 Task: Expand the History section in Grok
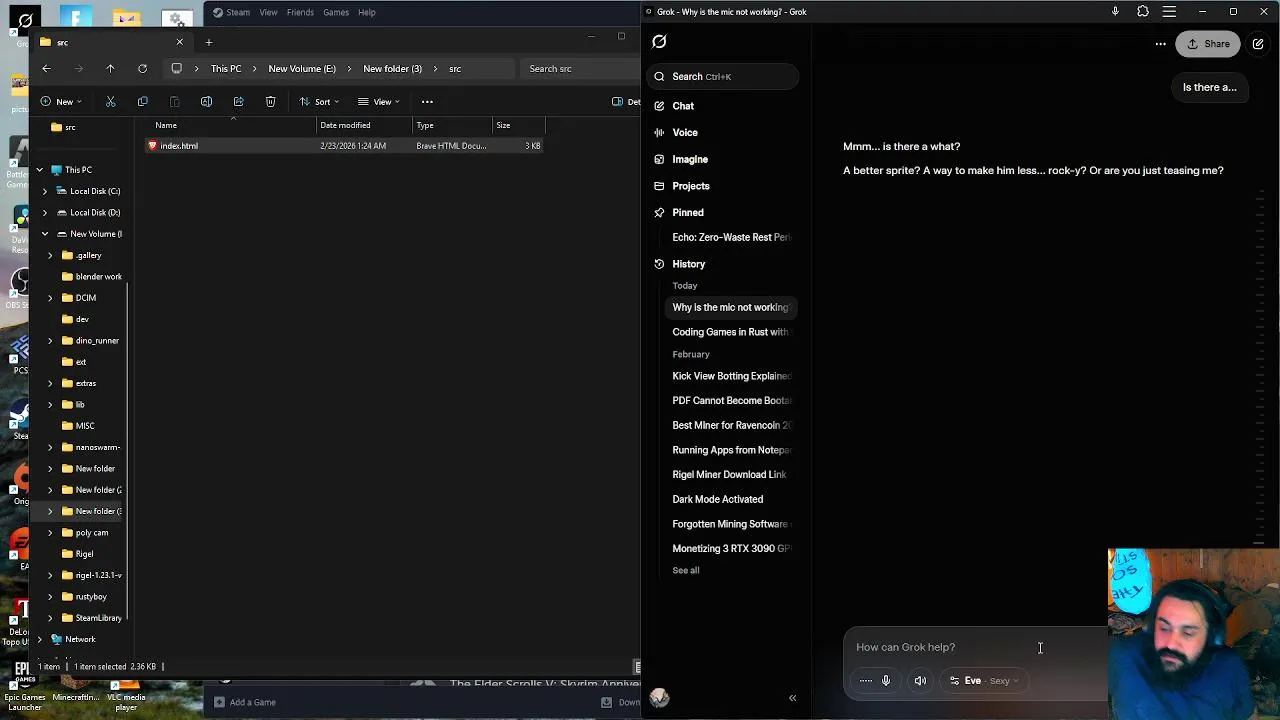[689, 264]
